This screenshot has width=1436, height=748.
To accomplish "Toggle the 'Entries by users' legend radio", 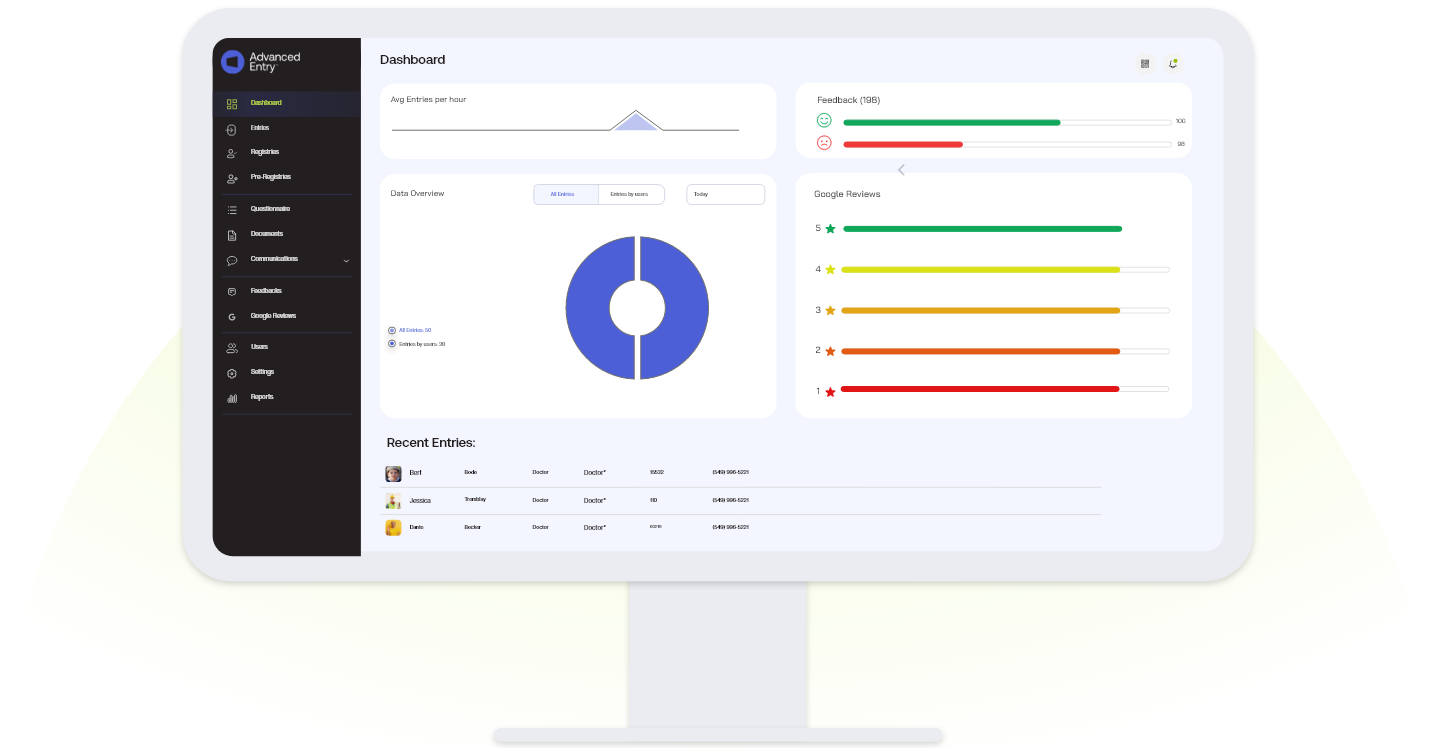I will (392, 344).
